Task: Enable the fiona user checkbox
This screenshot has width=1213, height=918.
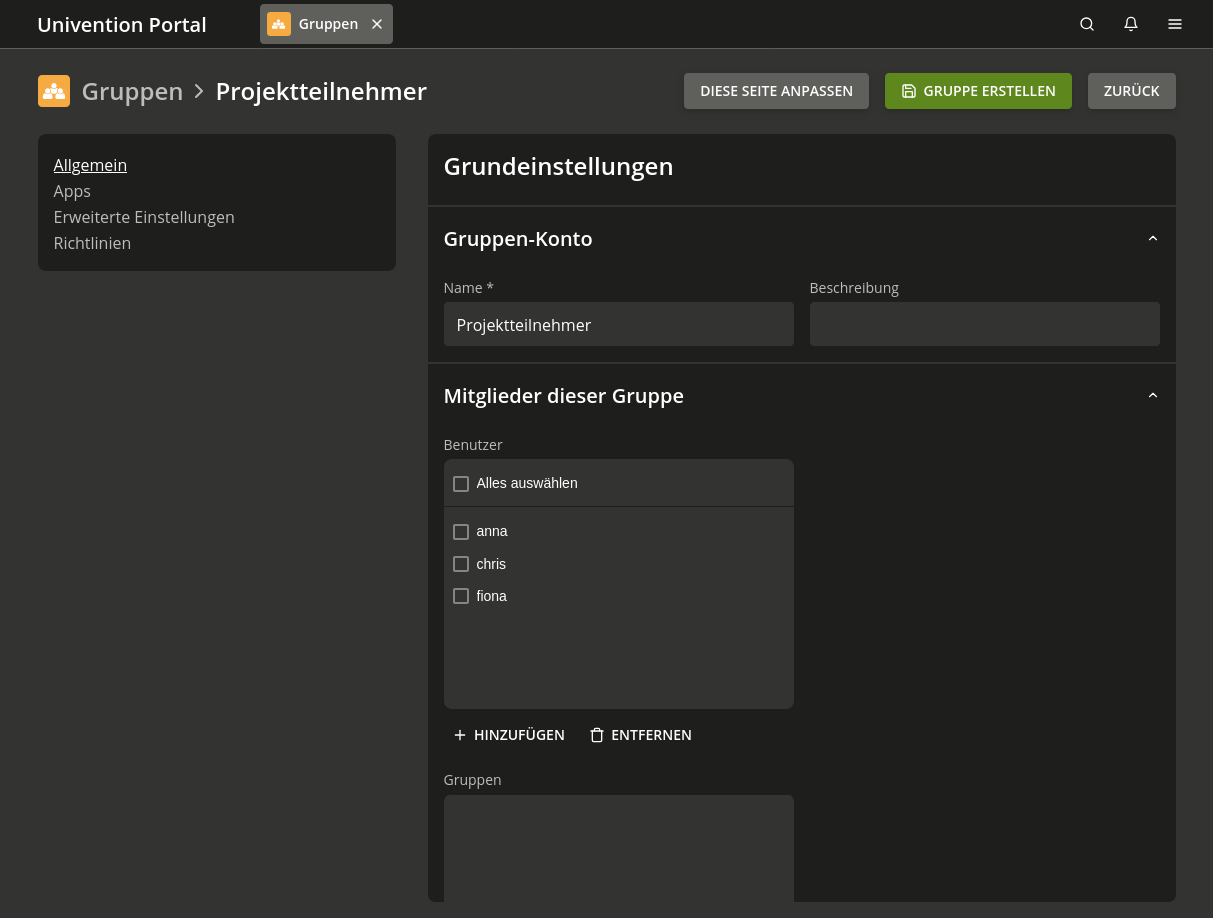Action: coord(461,596)
